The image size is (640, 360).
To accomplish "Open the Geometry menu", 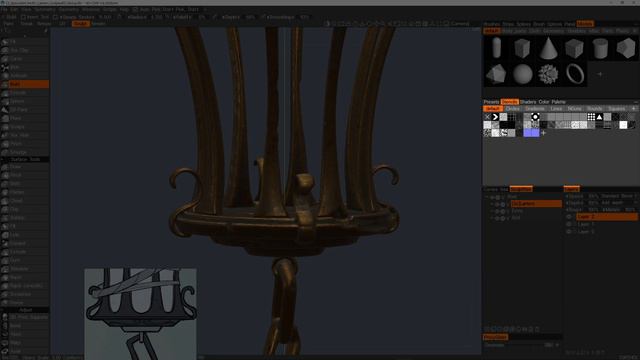I will 69,9.
